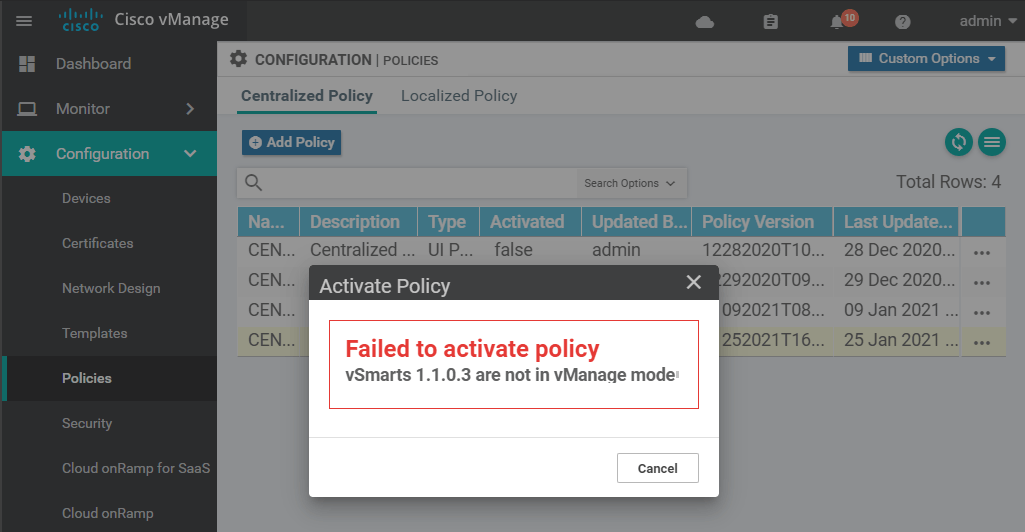The height and width of the screenshot is (532, 1025).
Task: Click the Cisco logo
Action: [80, 20]
